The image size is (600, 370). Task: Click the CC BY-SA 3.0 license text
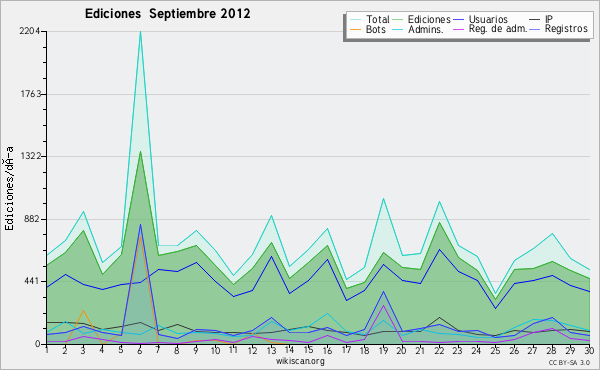point(569,362)
